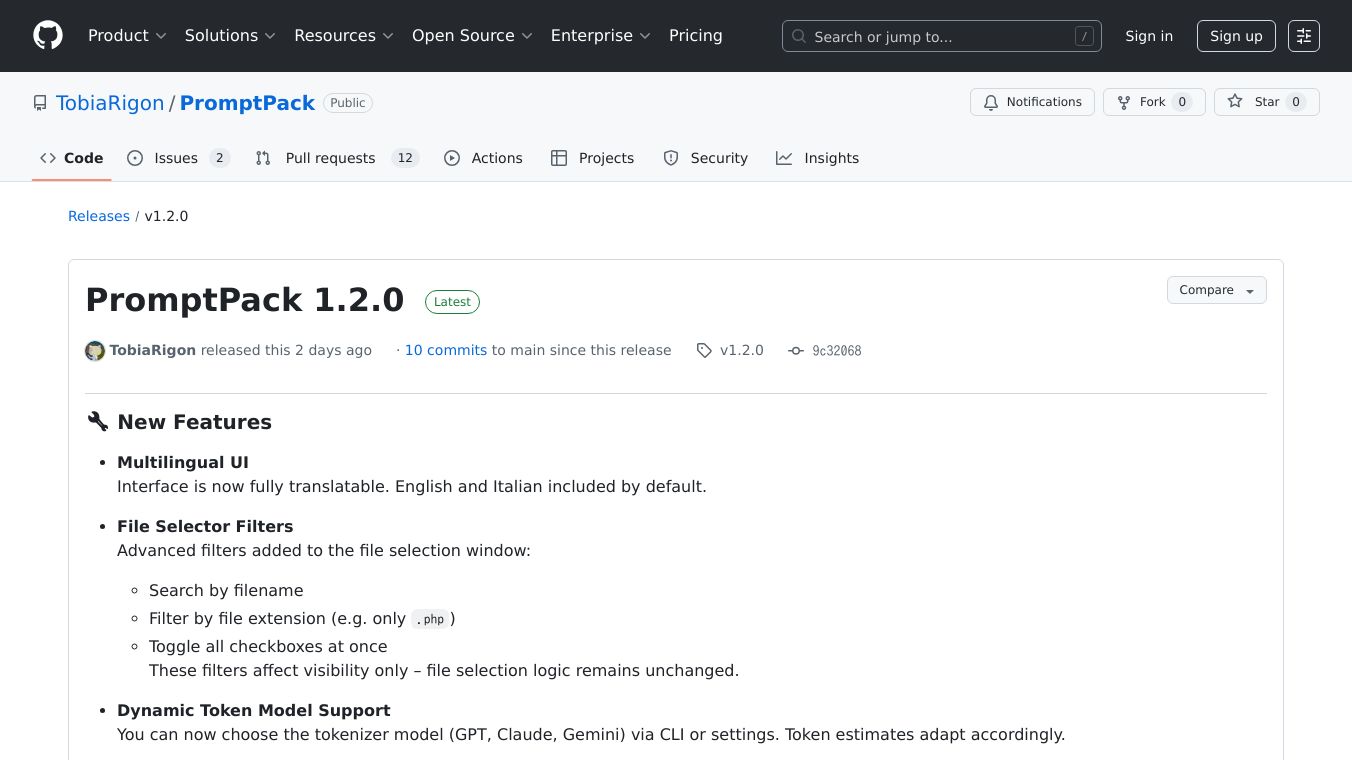The width and height of the screenshot is (1352, 760).
Task: Expand the Product menu
Action: (x=127, y=36)
